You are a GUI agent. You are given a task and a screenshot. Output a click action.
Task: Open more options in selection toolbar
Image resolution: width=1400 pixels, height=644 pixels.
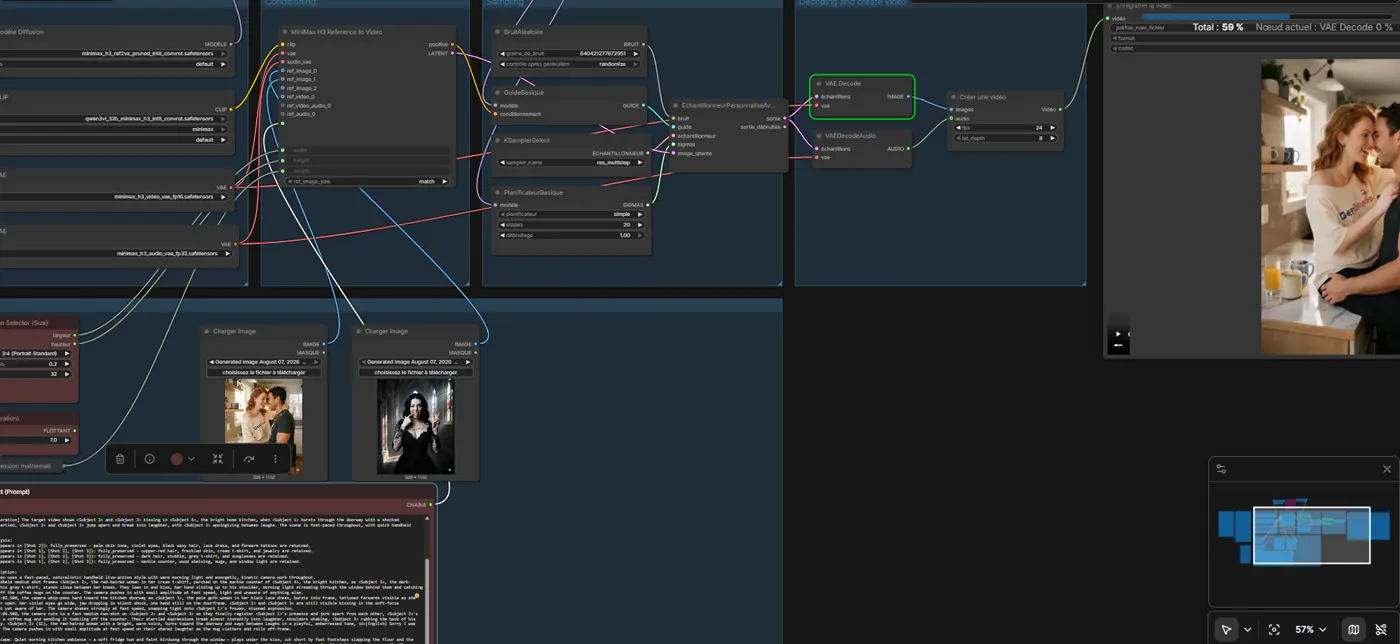275,459
